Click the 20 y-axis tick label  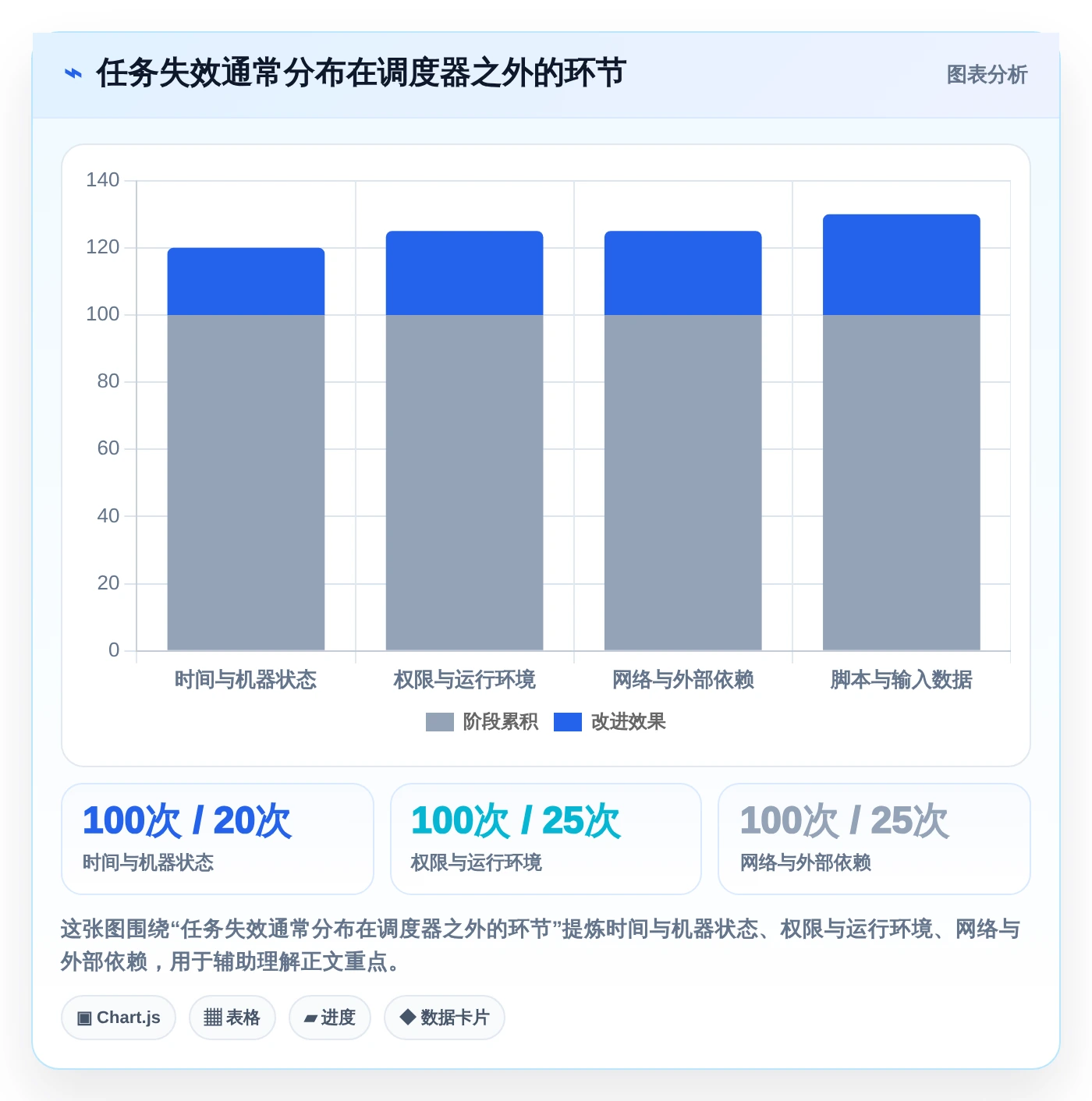coord(108,583)
